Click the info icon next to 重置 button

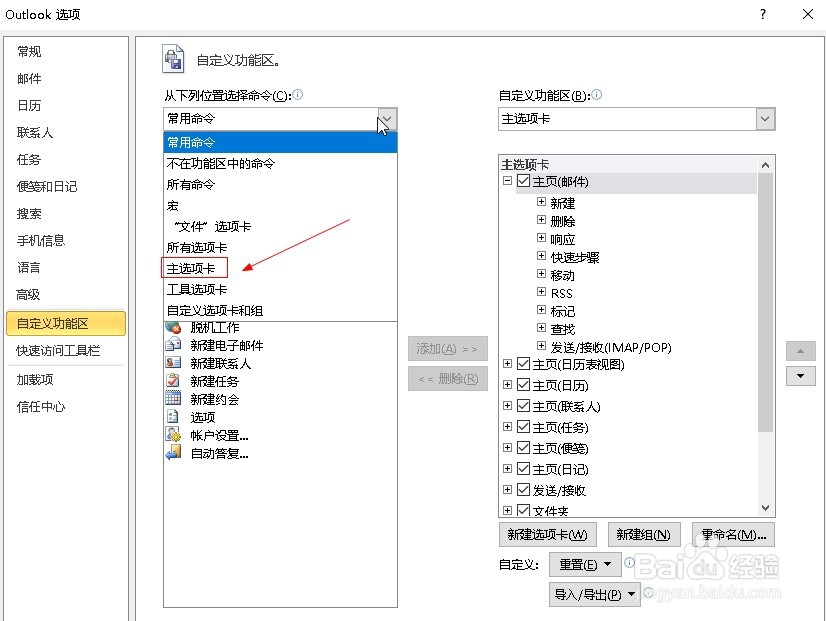pyautogui.click(x=629, y=563)
